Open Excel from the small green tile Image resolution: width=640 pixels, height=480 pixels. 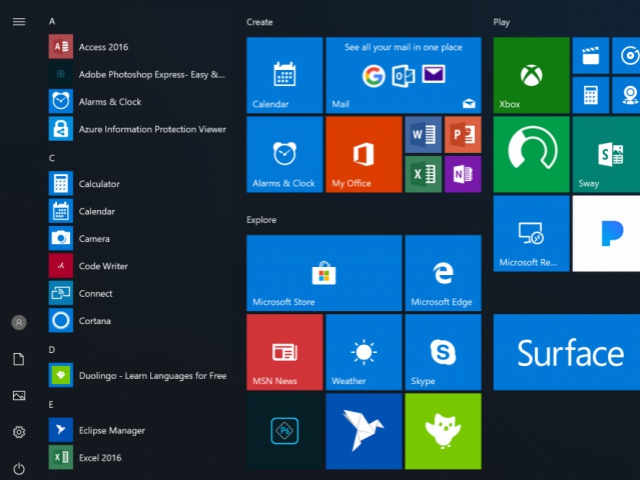pos(423,174)
